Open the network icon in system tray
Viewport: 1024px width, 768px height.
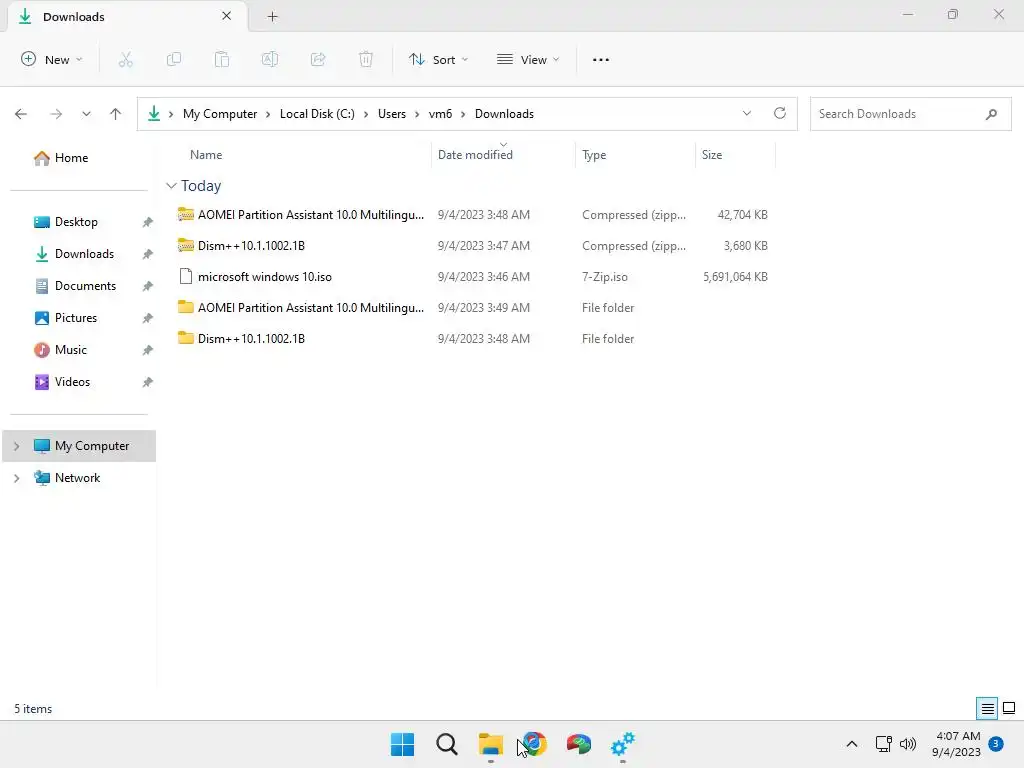click(884, 744)
